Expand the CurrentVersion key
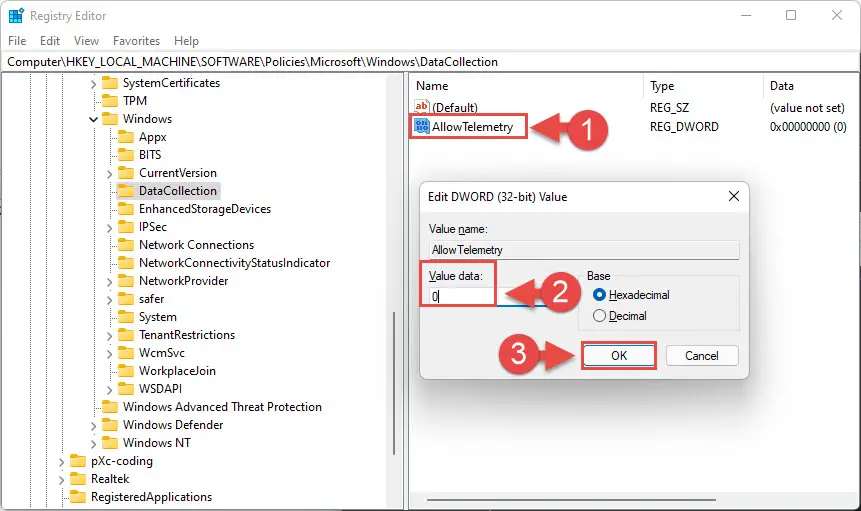Viewport: 861px width, 511px height. coord(109,174)
